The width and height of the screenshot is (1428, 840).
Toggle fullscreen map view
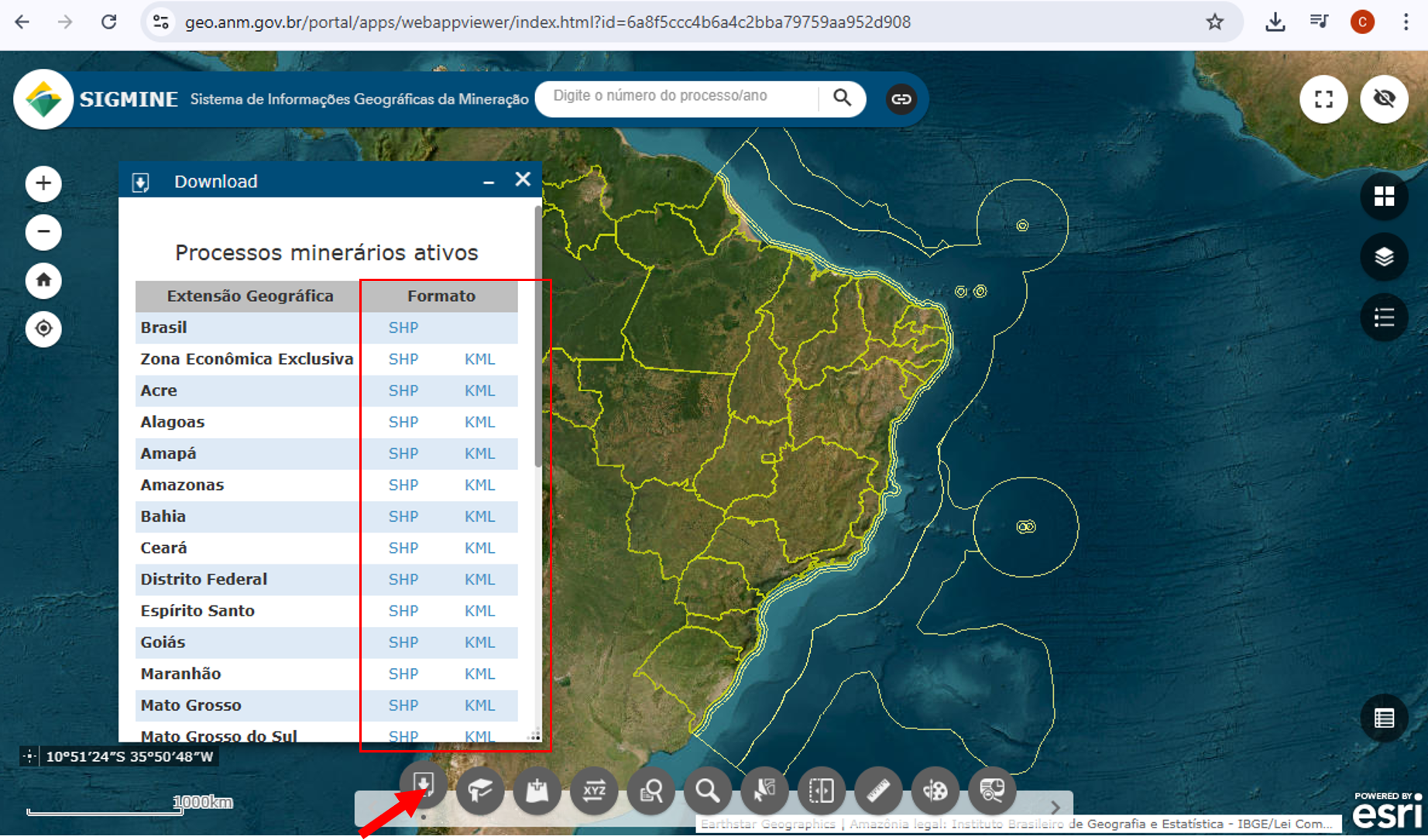click(1323, 99)
